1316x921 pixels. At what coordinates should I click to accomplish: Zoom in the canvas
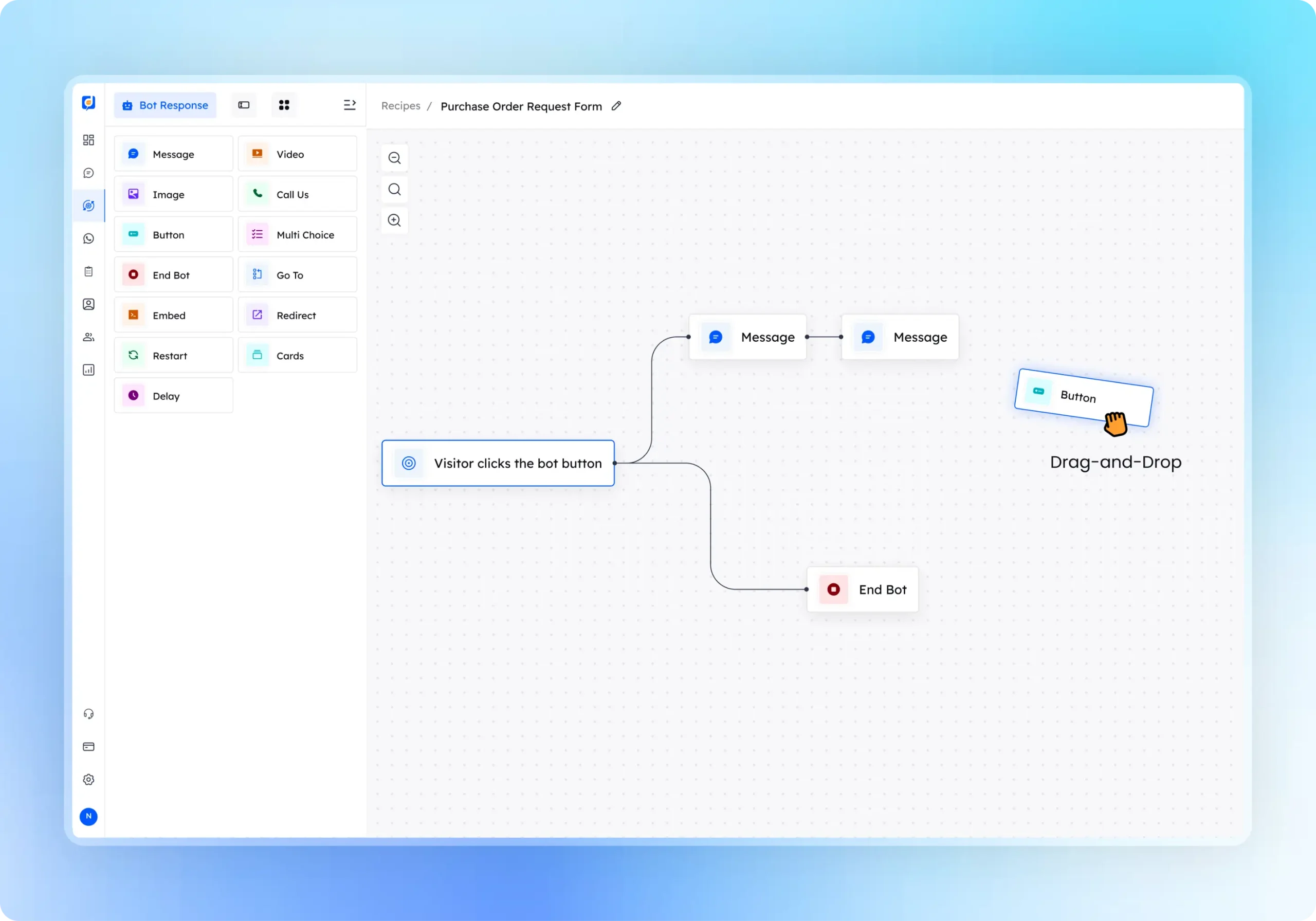point(394,220)
